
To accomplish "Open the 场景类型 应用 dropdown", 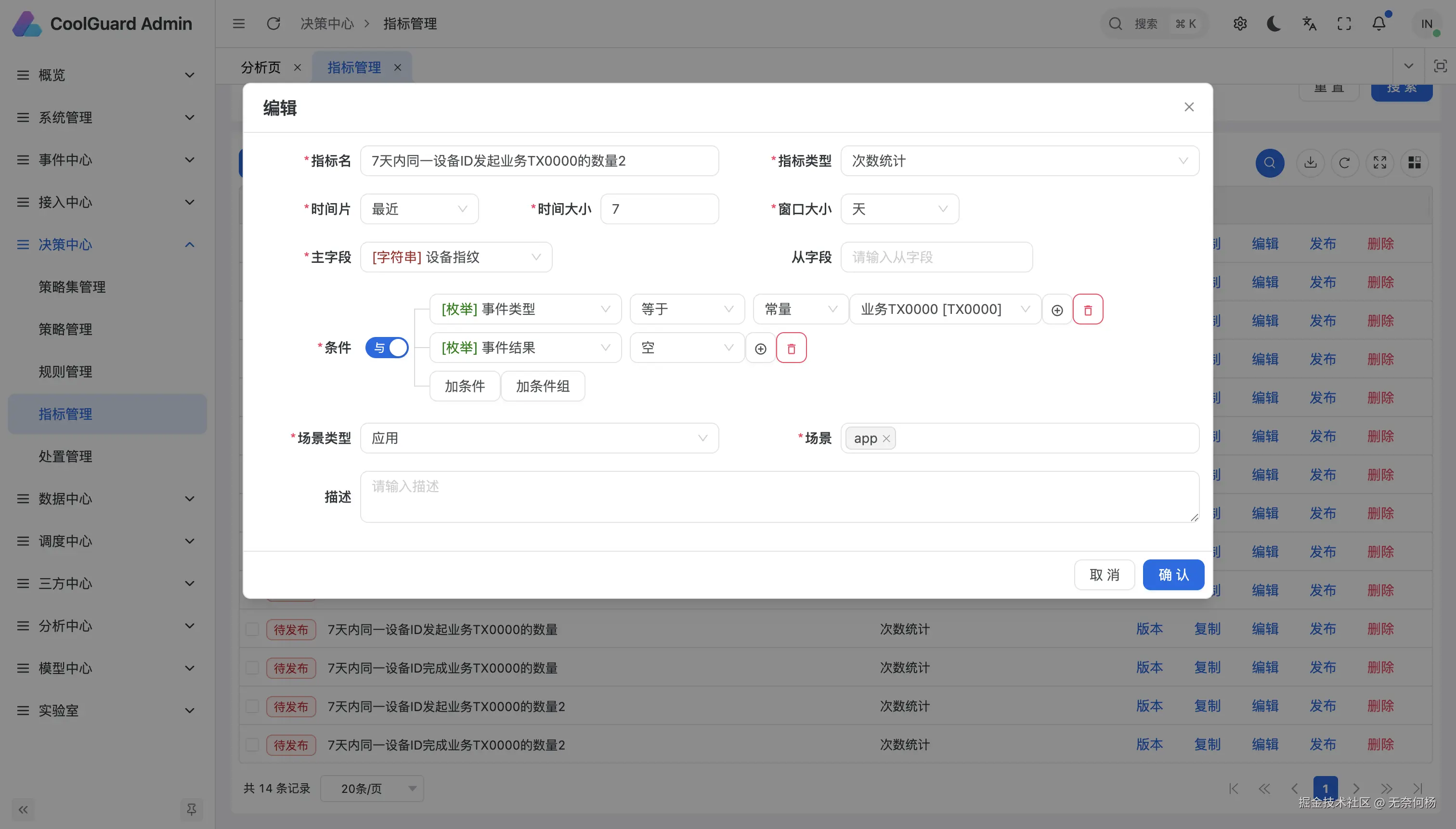I will pos(539,439).
